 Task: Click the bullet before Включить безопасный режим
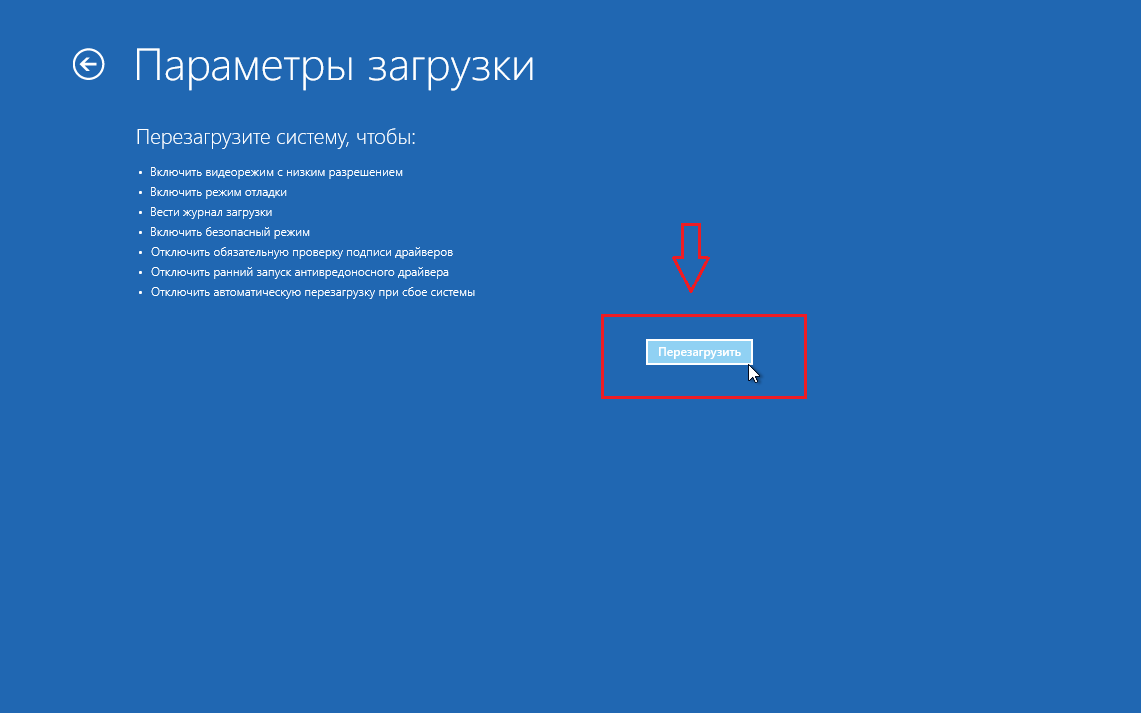point(141,233)
